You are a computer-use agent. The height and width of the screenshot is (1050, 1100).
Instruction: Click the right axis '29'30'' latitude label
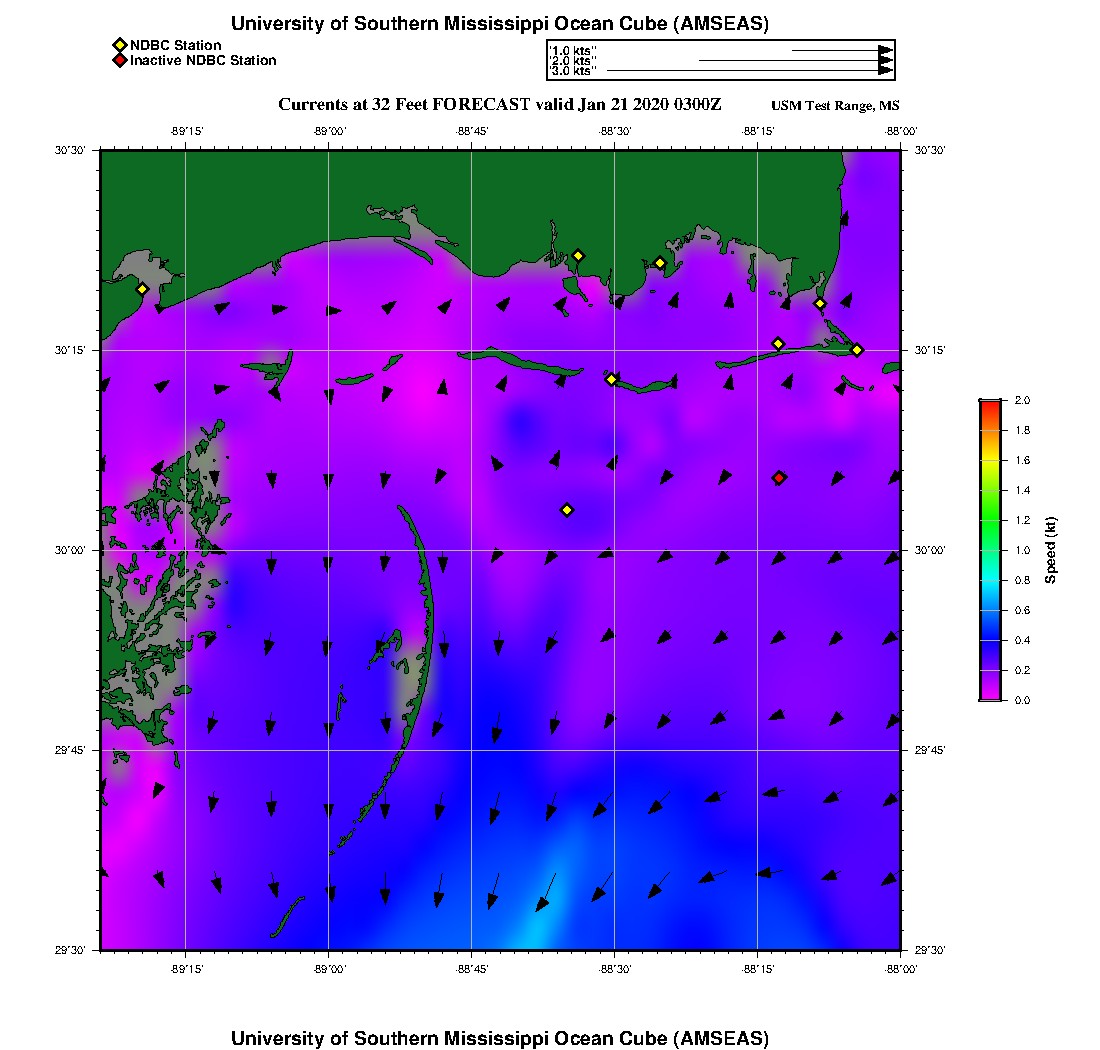coord(929,950)
